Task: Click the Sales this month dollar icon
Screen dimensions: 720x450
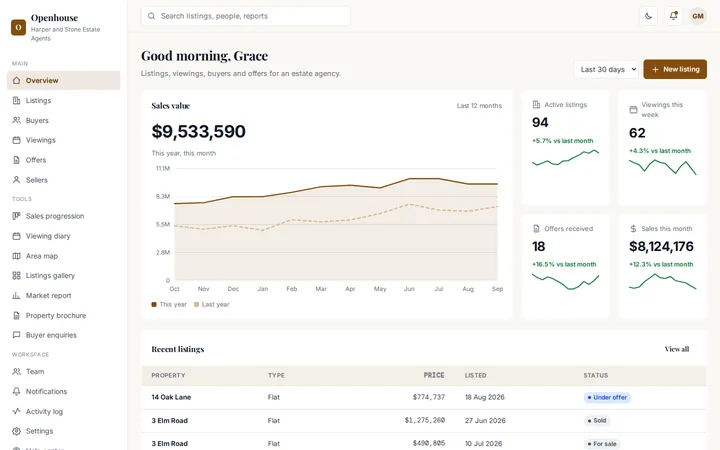Action: 633,229
